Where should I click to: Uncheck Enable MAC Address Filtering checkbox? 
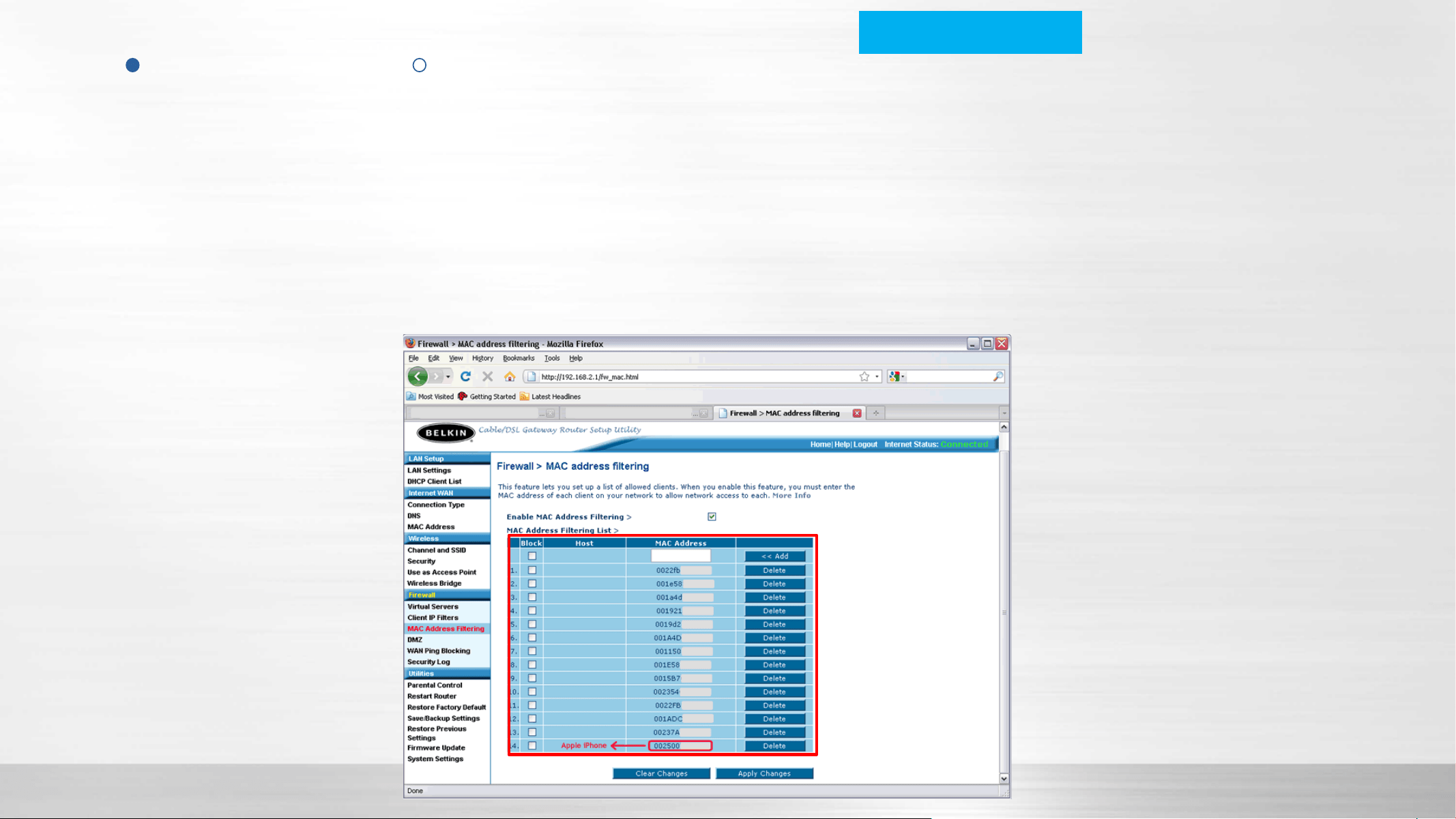point(712,517)
